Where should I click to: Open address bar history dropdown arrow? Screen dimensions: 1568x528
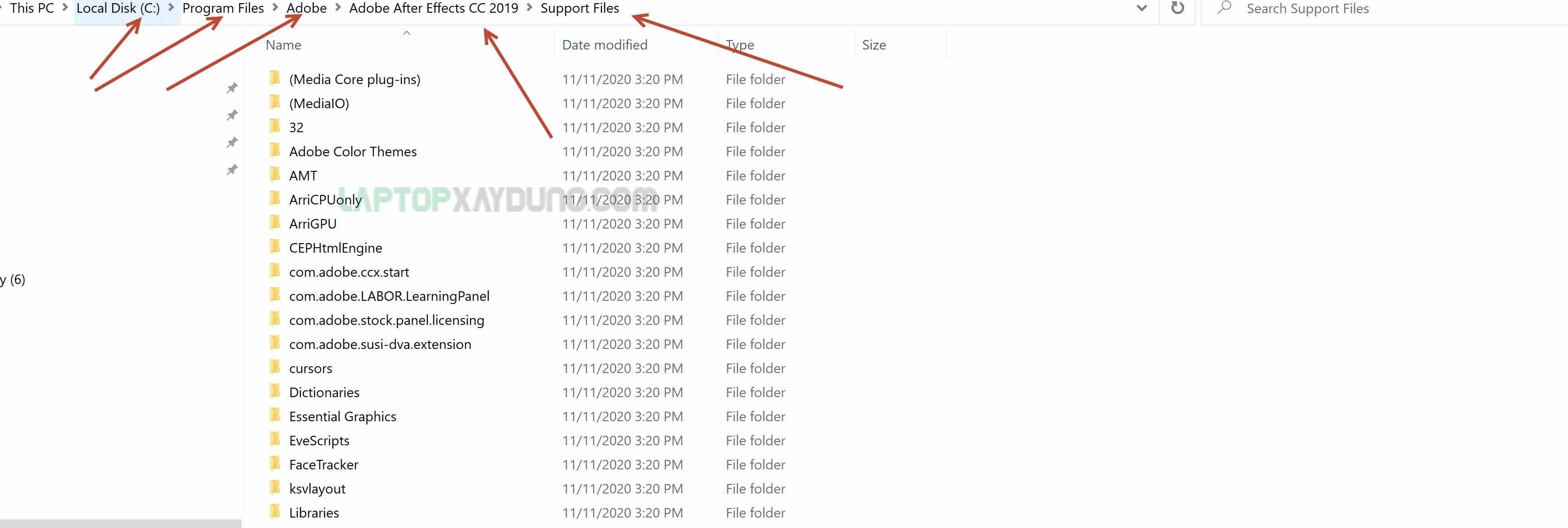tap(1142, 8)
